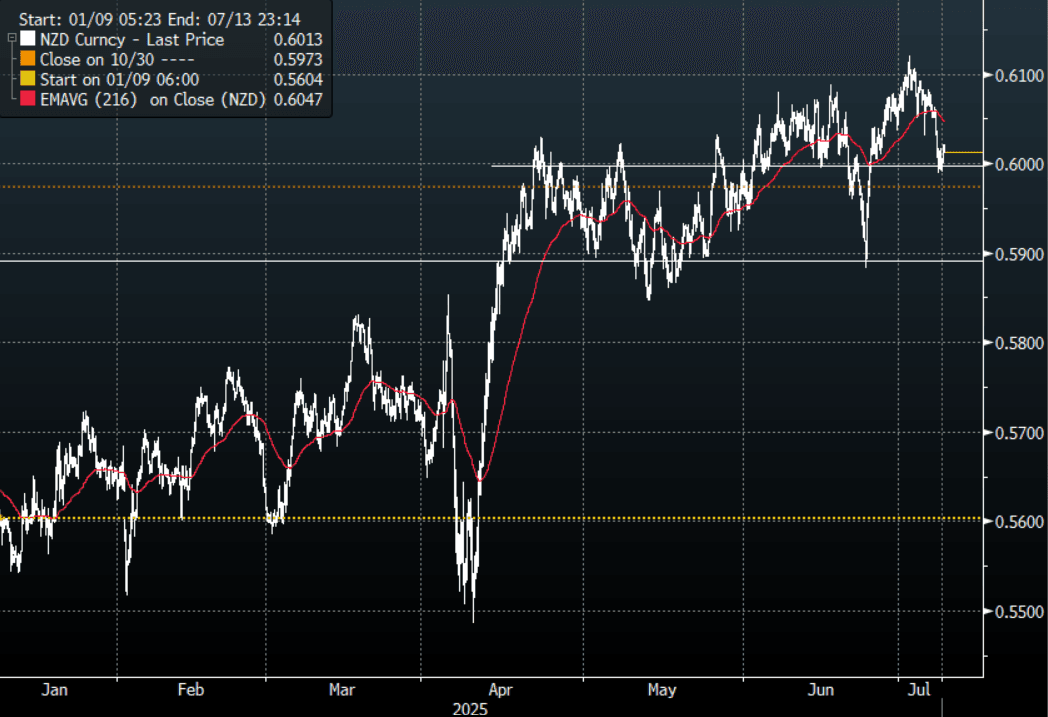This screenshot has width=1048, height=717.
Task: Click the Jan x-axis label
Action: pyautogui.click(x=54, y=689)
